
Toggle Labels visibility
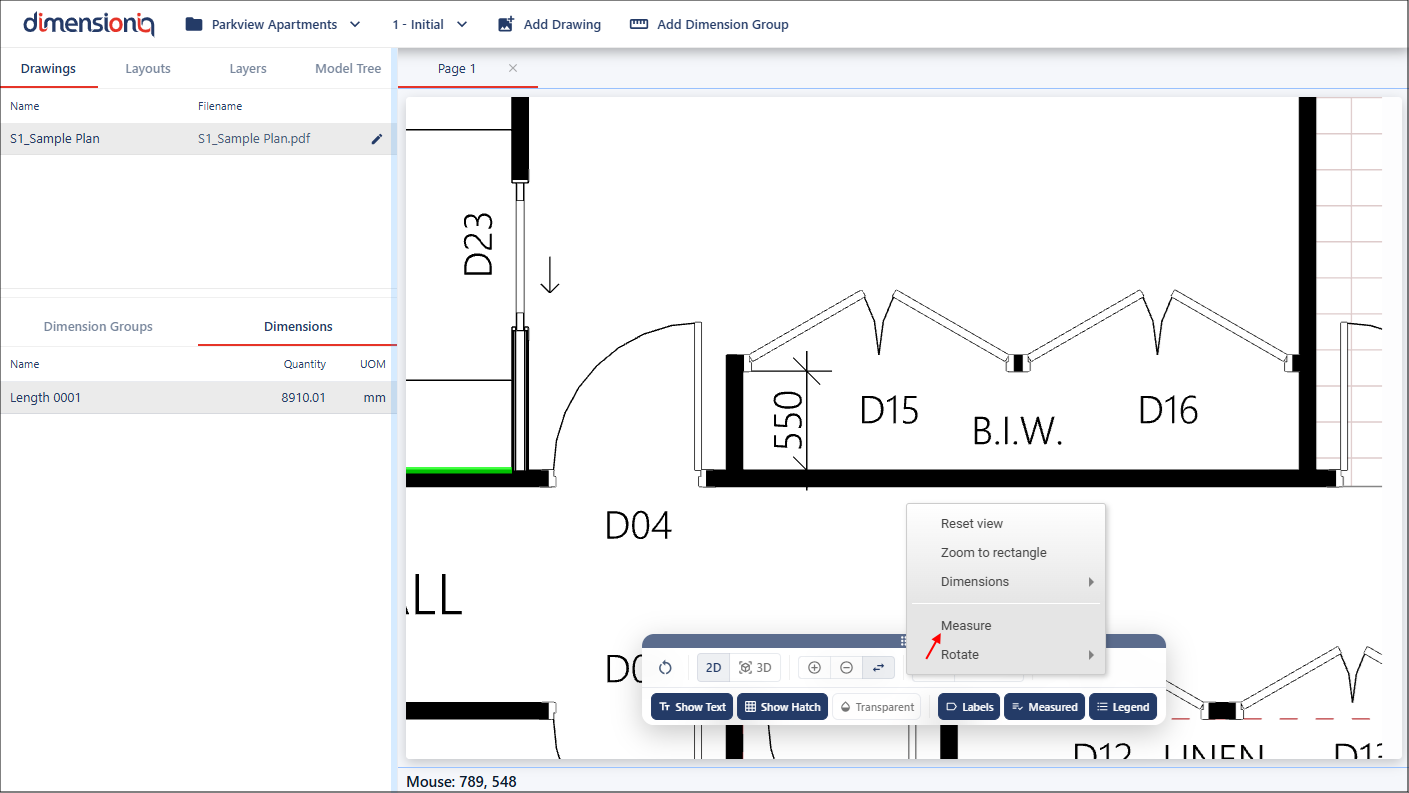coord(968,707)
